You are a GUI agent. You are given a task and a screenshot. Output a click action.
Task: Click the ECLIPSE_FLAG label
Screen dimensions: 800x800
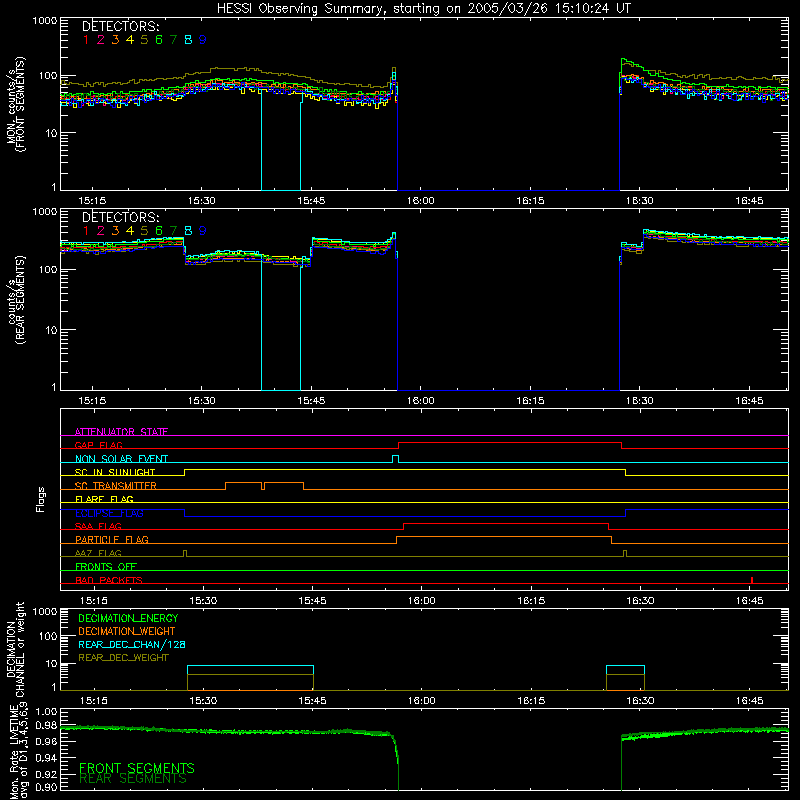[109, 513]
